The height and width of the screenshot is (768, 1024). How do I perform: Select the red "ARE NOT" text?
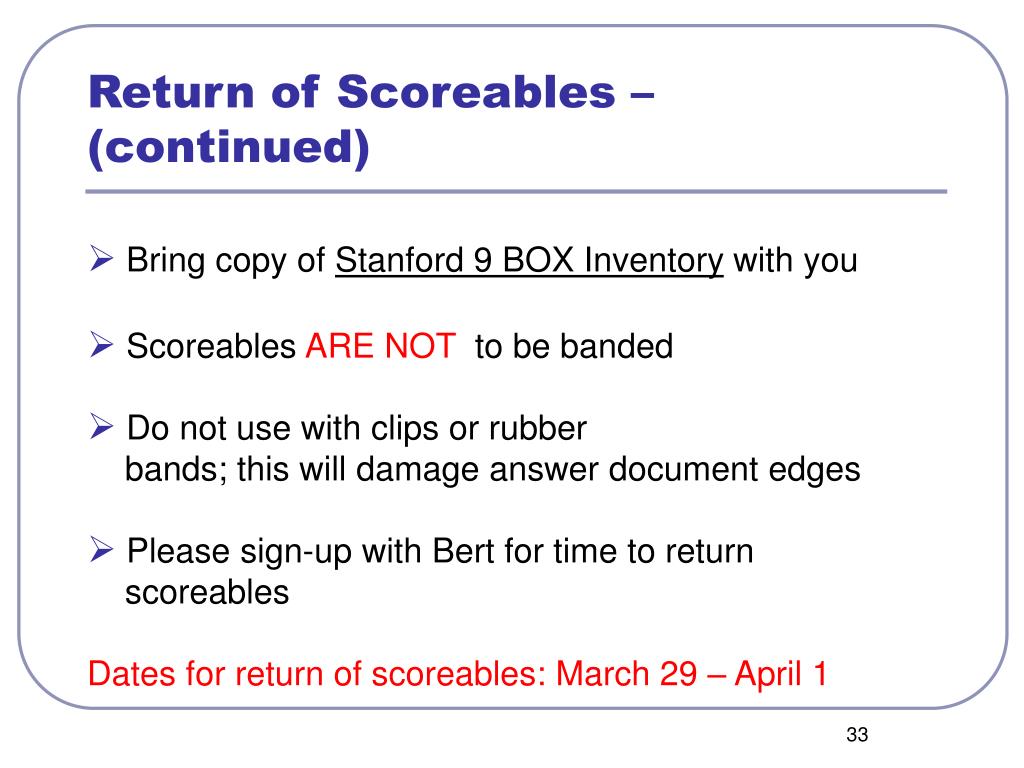pos(381,345)
